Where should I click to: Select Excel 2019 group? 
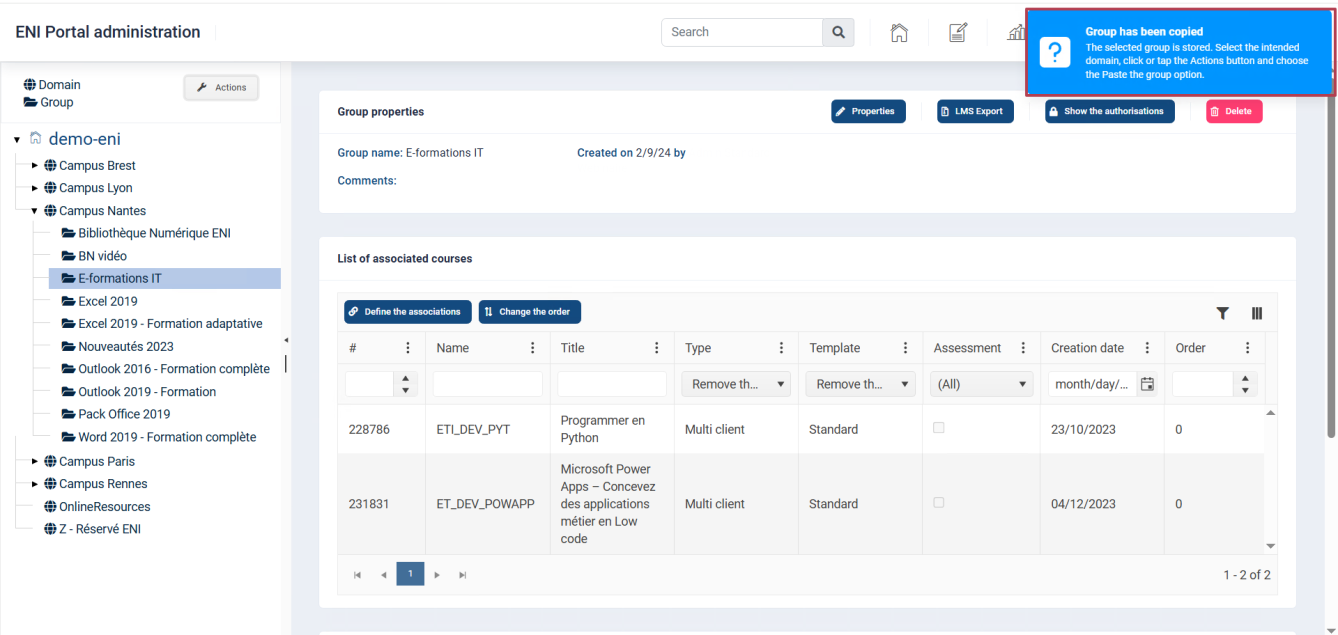tap(99, 301)
